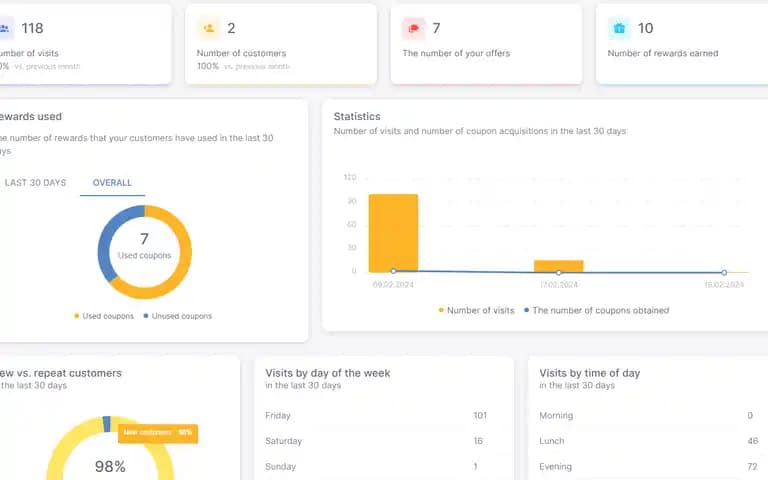Click the Number of customers label

click(241, 53)
